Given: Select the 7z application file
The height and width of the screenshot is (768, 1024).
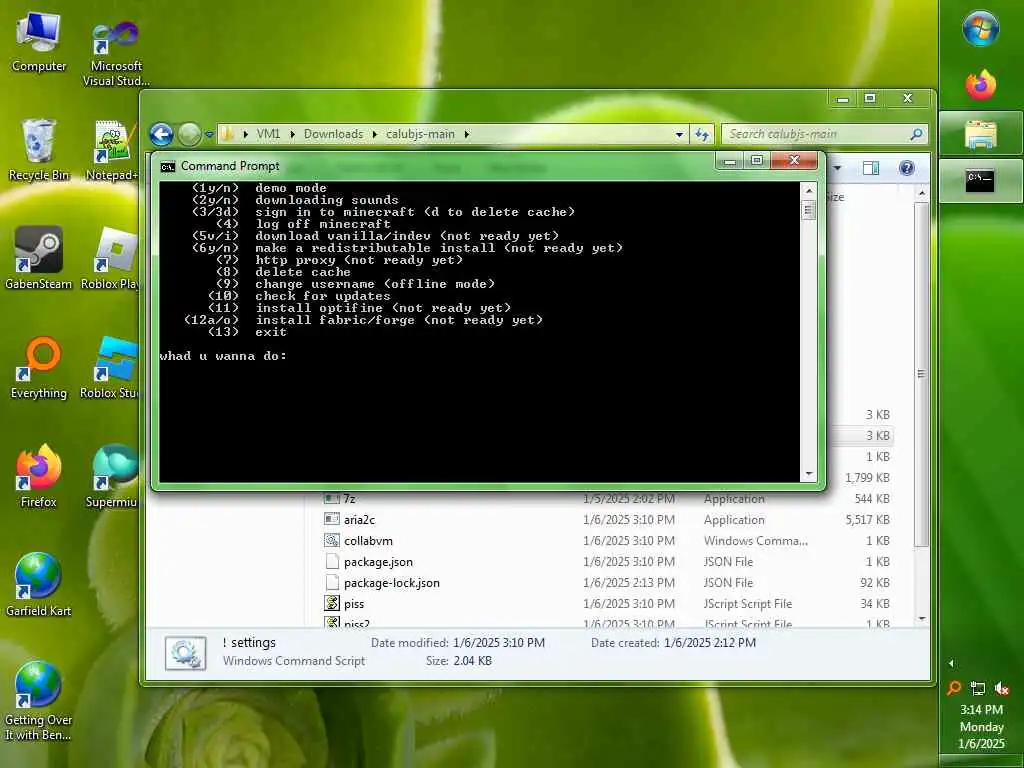Looking at the screenshot, I should point(349,499).
